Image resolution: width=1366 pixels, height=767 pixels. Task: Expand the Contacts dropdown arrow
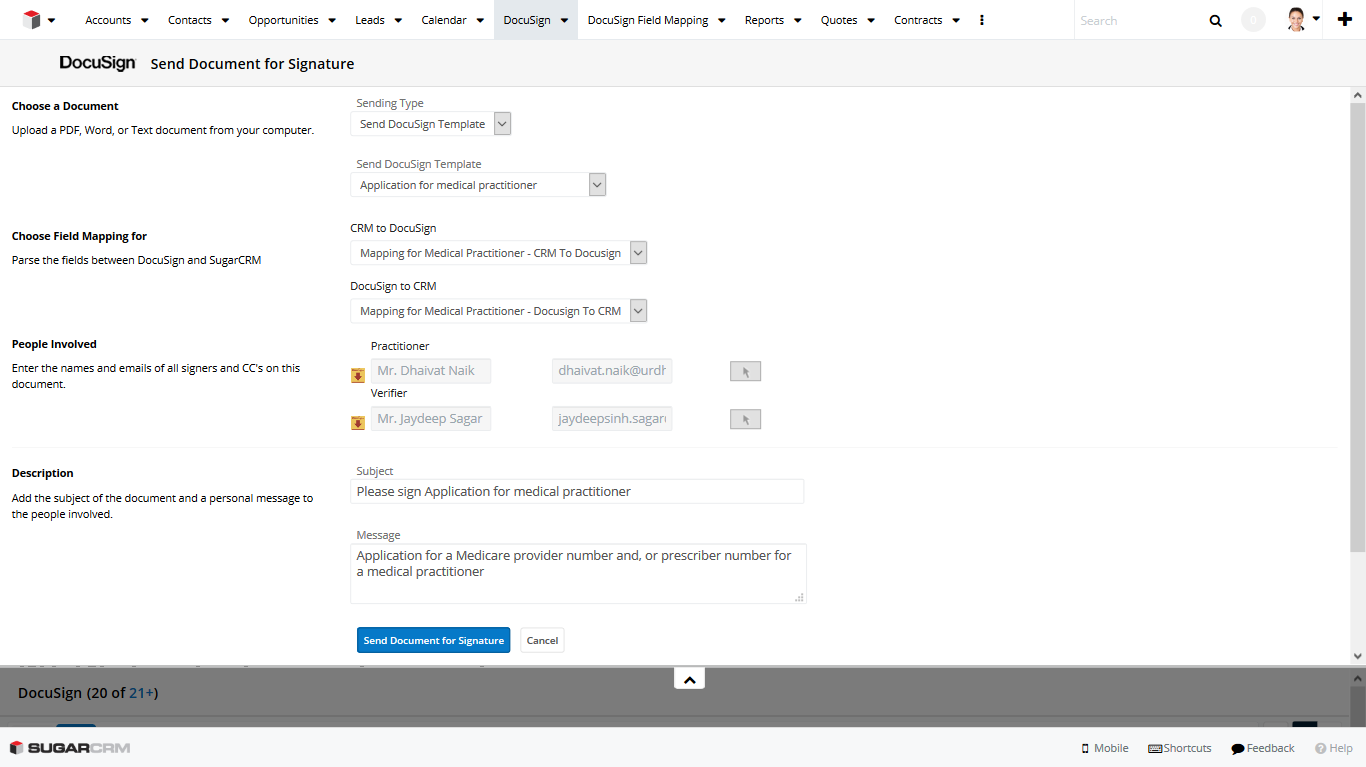[225, 20]
